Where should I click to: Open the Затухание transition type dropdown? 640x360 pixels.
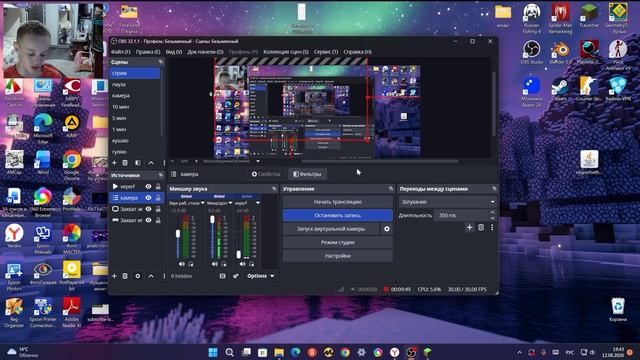point(447,202)
